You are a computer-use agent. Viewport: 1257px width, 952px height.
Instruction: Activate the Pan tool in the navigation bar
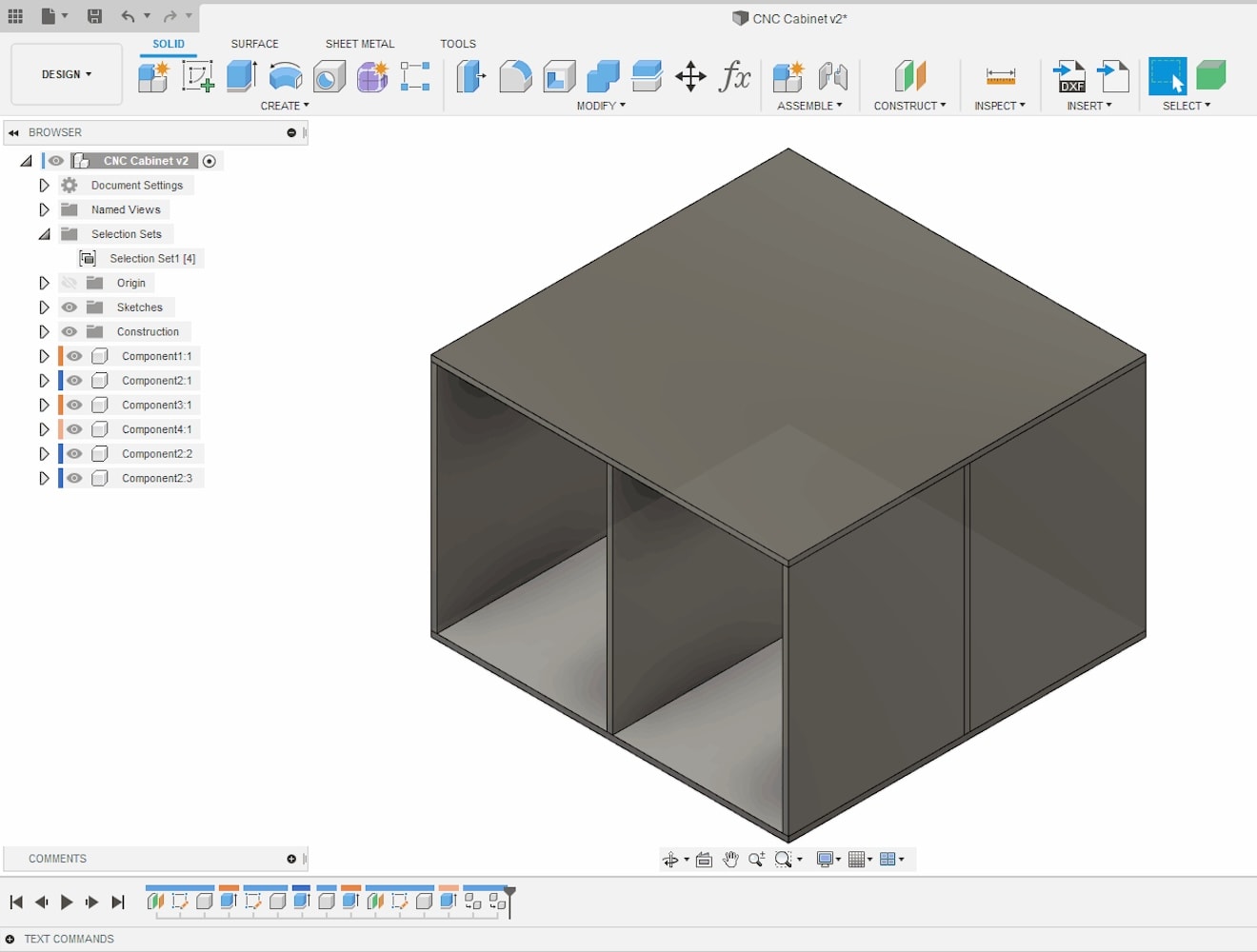pyautogui.click(x=730, y=859)
